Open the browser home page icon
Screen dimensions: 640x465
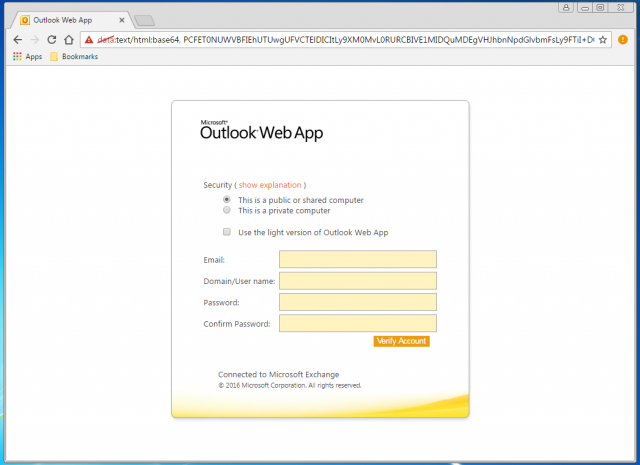click(x=69, y=40)
